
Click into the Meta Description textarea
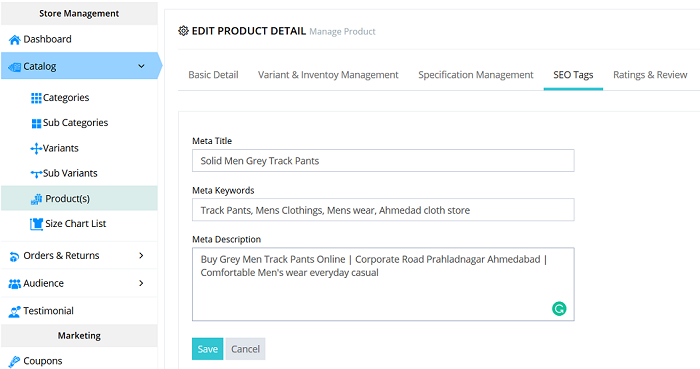point(383,284)
